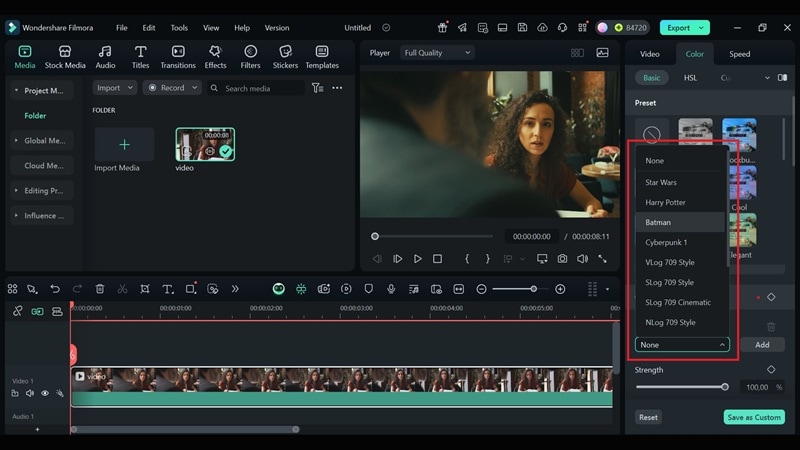
Task: Take a snapshot with camera icon
Action: click(x=562, y=259)
